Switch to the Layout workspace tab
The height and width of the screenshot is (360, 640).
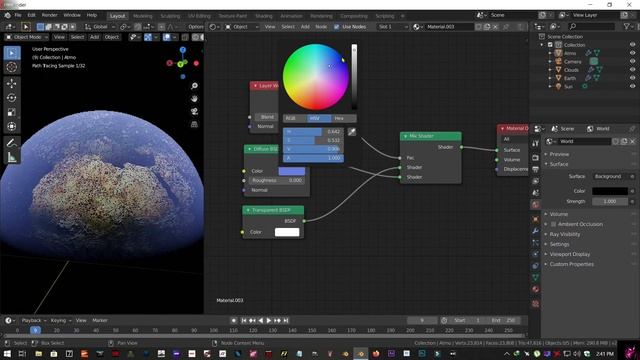[x=118, y=16]
